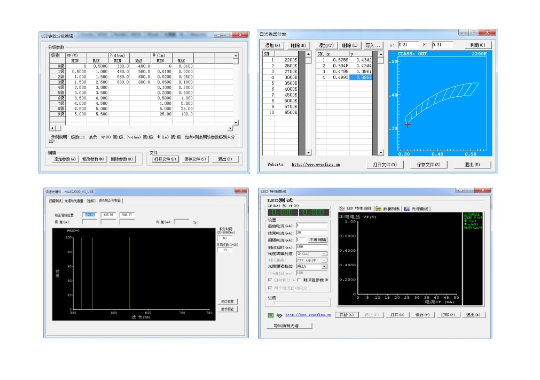Click the down arrow of the x-y coordinate list scrollbar

(x=381, y=152)
